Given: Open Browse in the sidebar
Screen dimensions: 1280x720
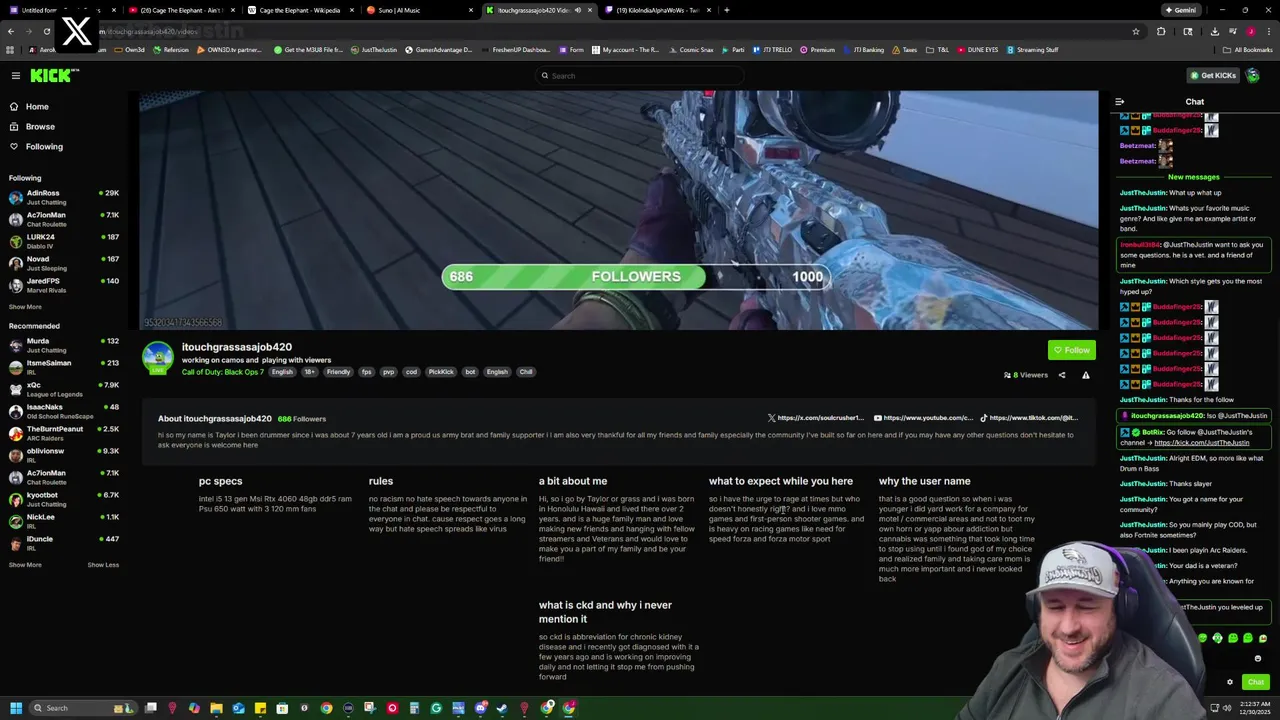Looking at the screenshot, I should [40, 126].
